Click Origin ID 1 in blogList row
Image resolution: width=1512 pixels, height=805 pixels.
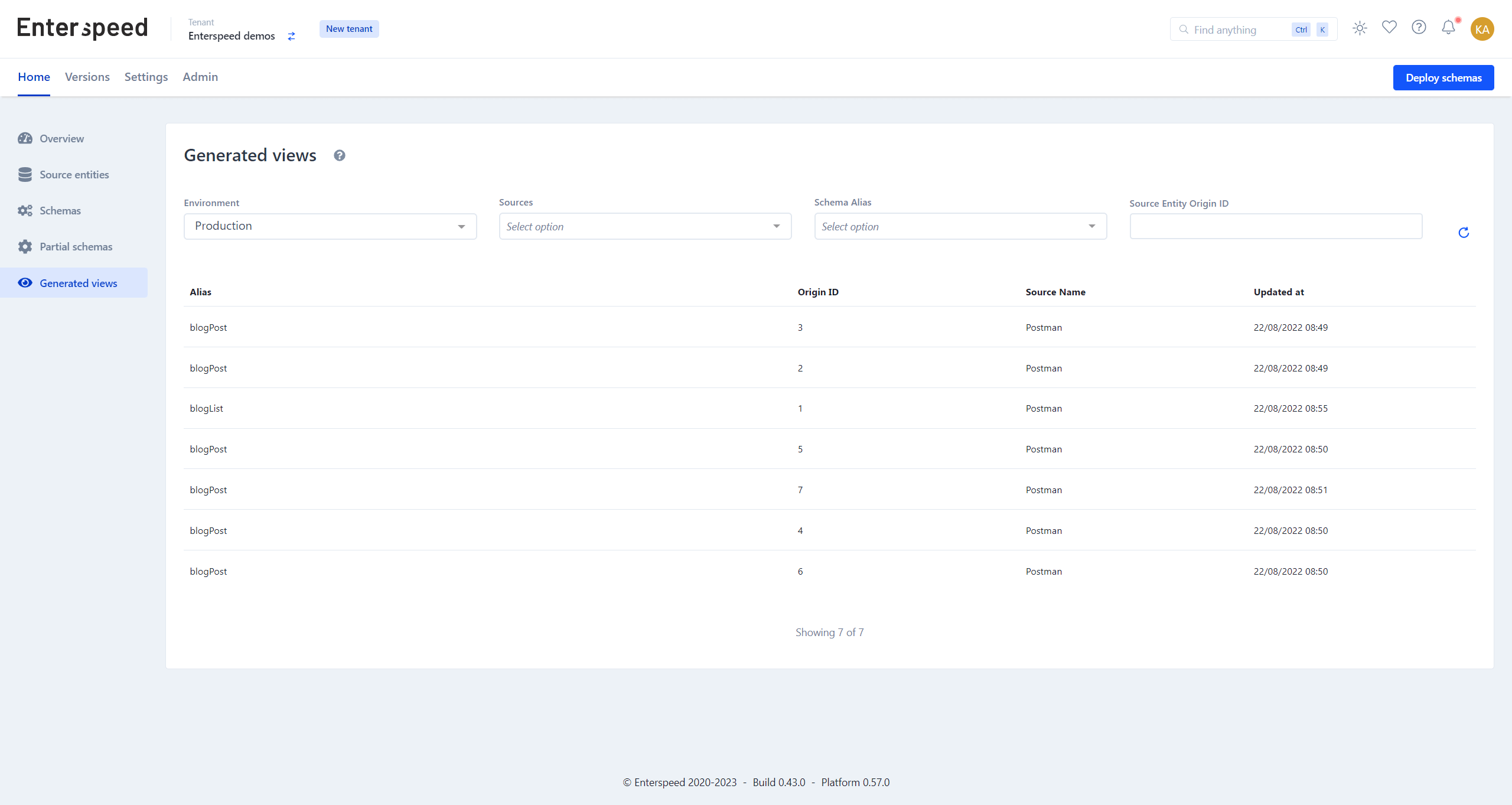coord(800,408)
